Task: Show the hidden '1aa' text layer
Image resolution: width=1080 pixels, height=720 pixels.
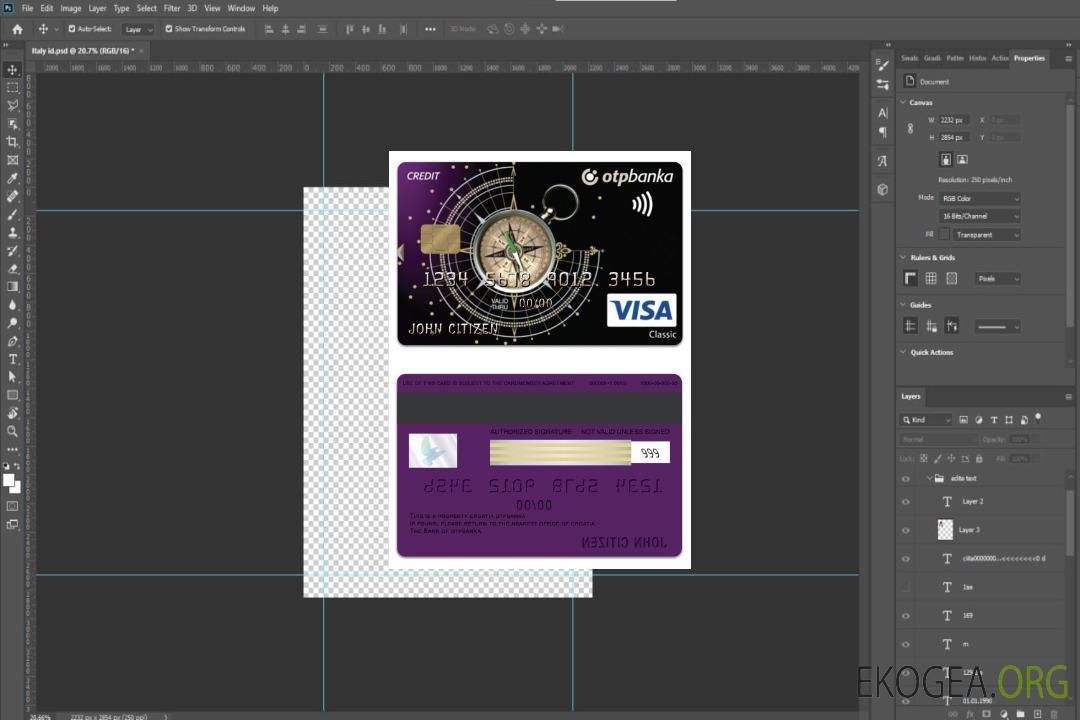Action: 906,588
